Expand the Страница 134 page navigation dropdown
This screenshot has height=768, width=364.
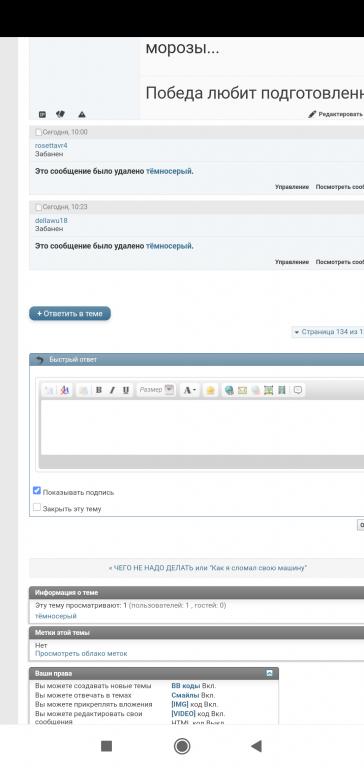[x=328, y=332]
